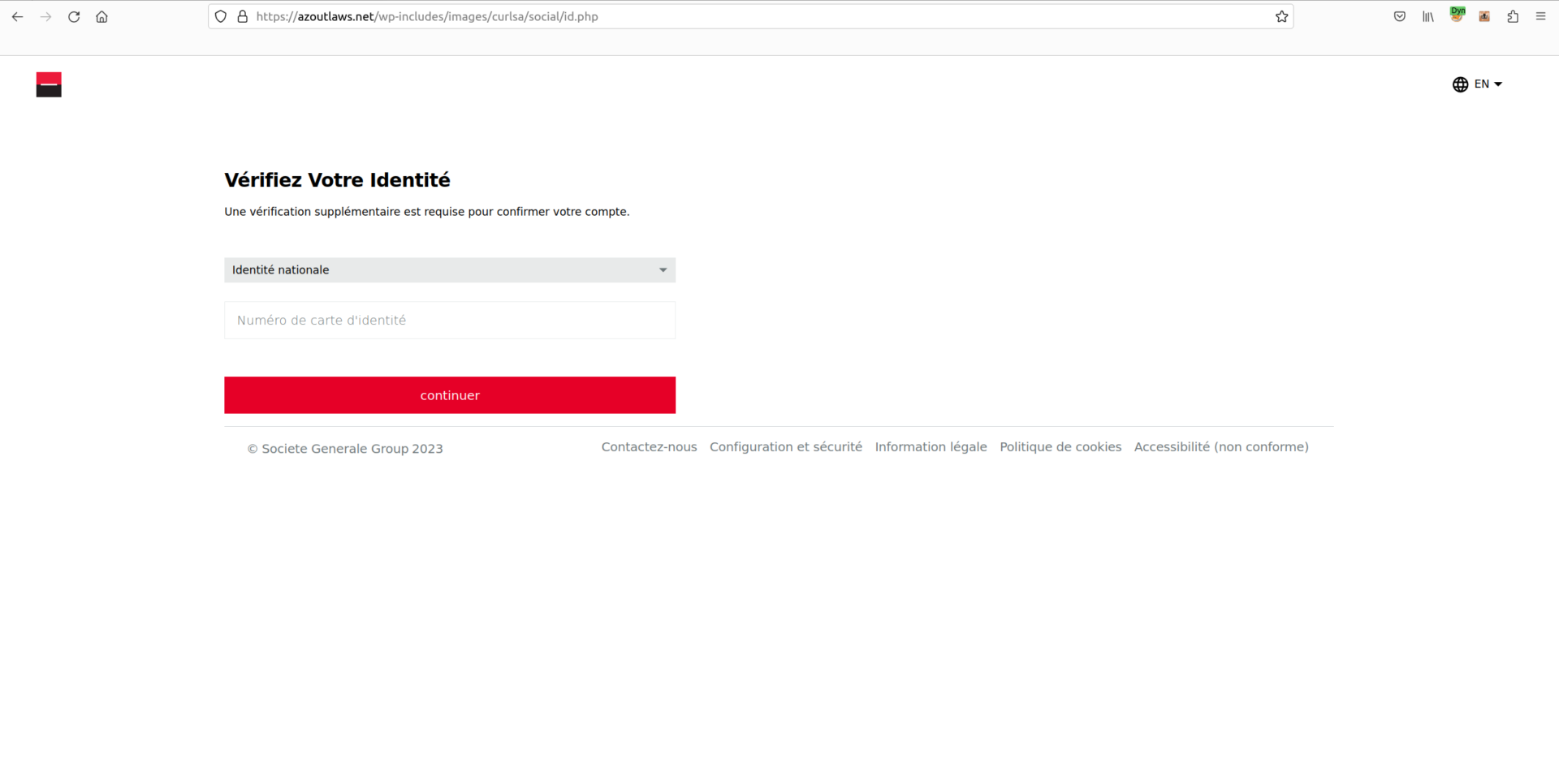Go back using the browser back arrow
This screenshot has height=784, width=1559.
pos(17,16)
